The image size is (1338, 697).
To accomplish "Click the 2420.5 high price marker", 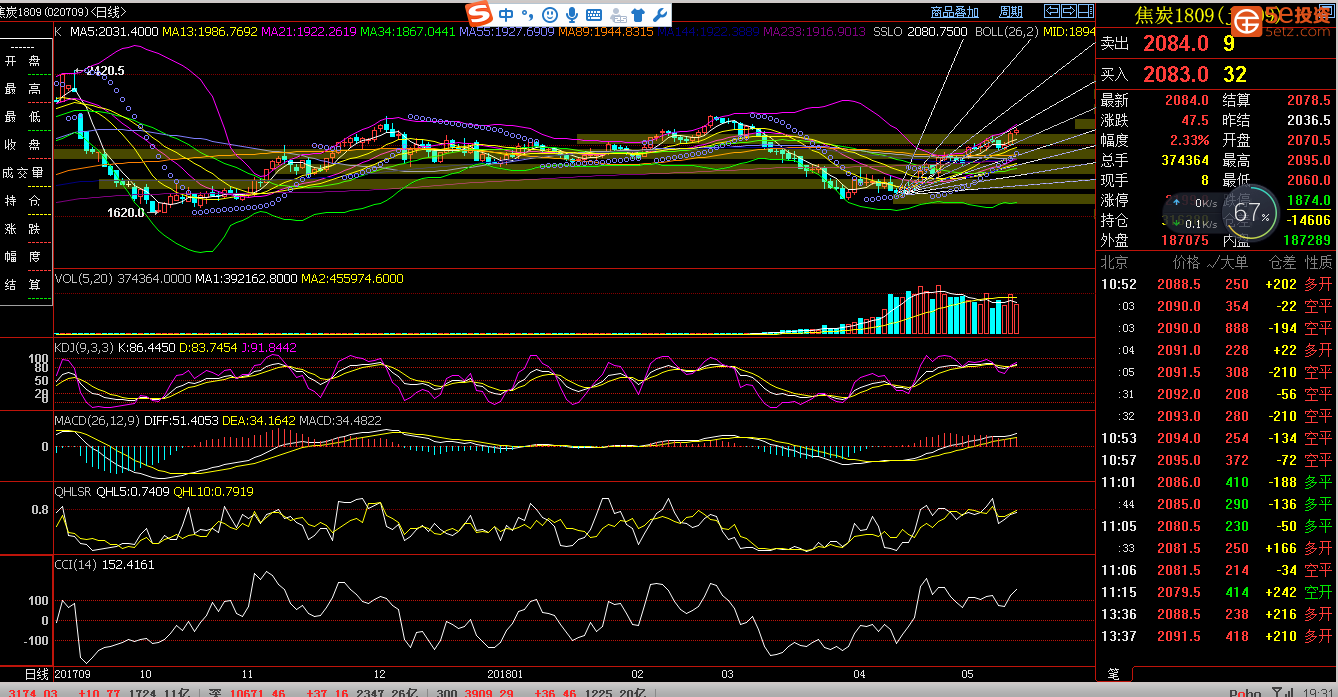I will 105,71.
